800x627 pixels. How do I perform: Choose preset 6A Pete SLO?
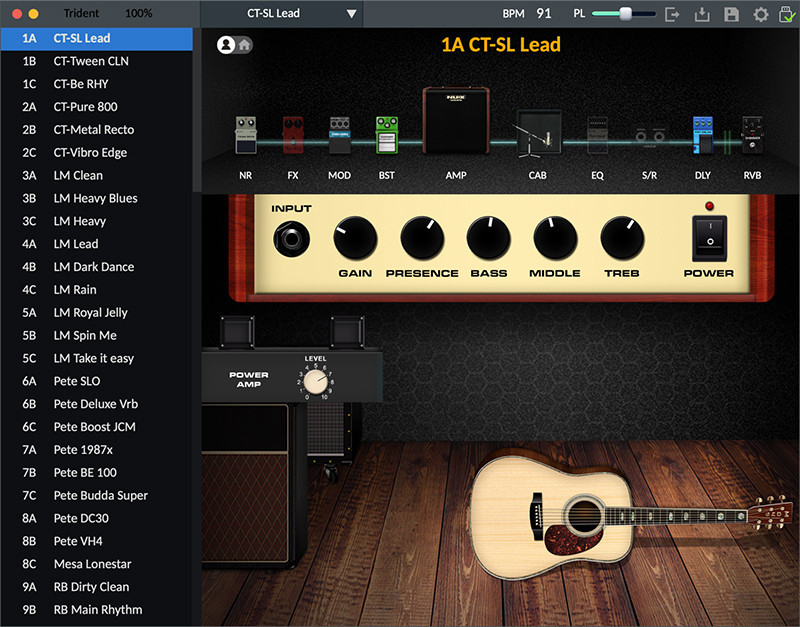click(x=77, y=381)
